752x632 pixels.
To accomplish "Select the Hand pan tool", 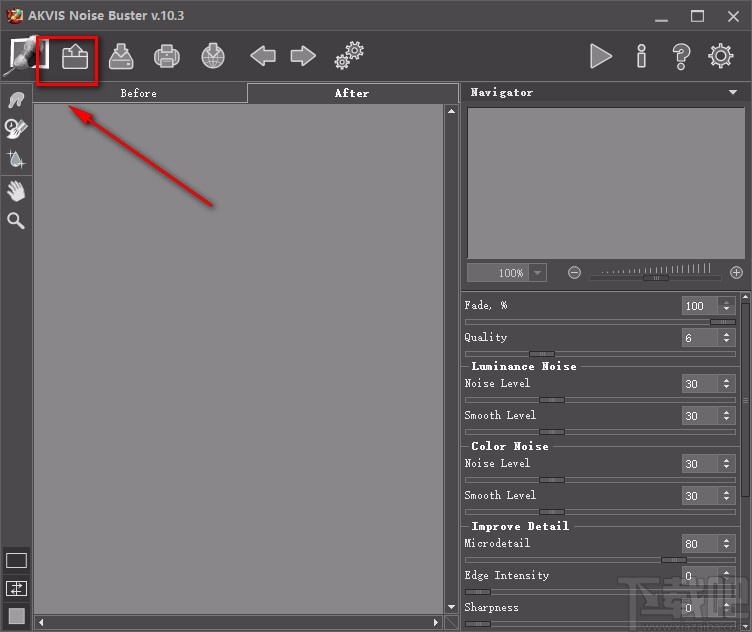I will click(16, 191).
